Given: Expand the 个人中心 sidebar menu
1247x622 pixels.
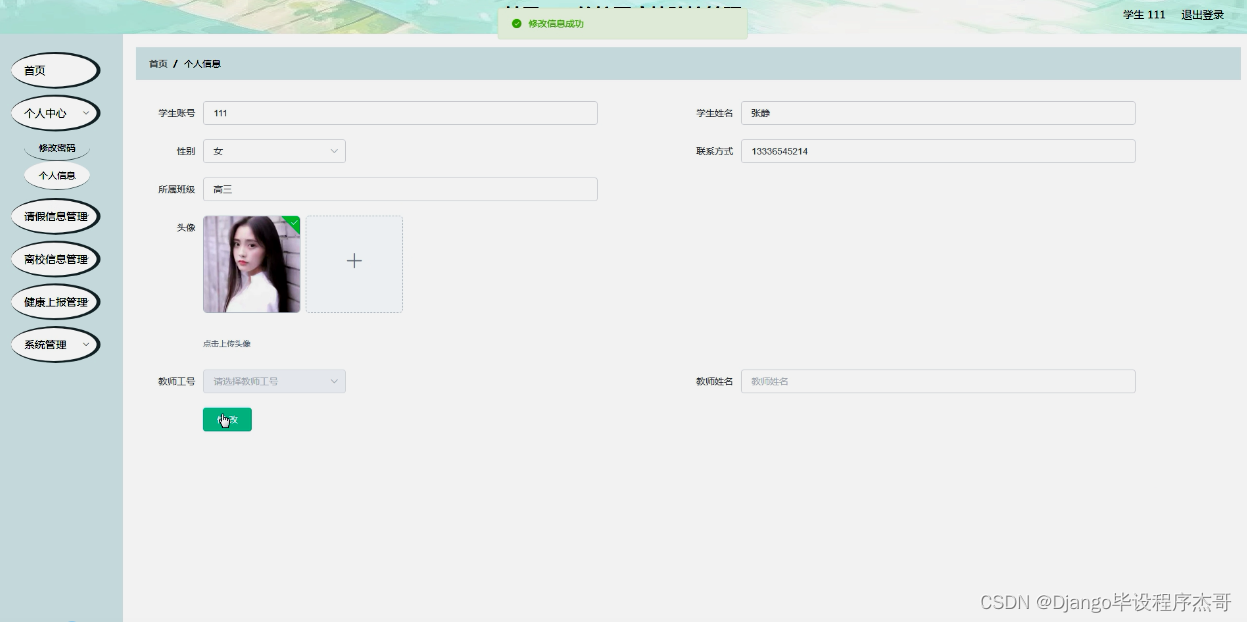Looking at the screenshot, I should point(55,114).
